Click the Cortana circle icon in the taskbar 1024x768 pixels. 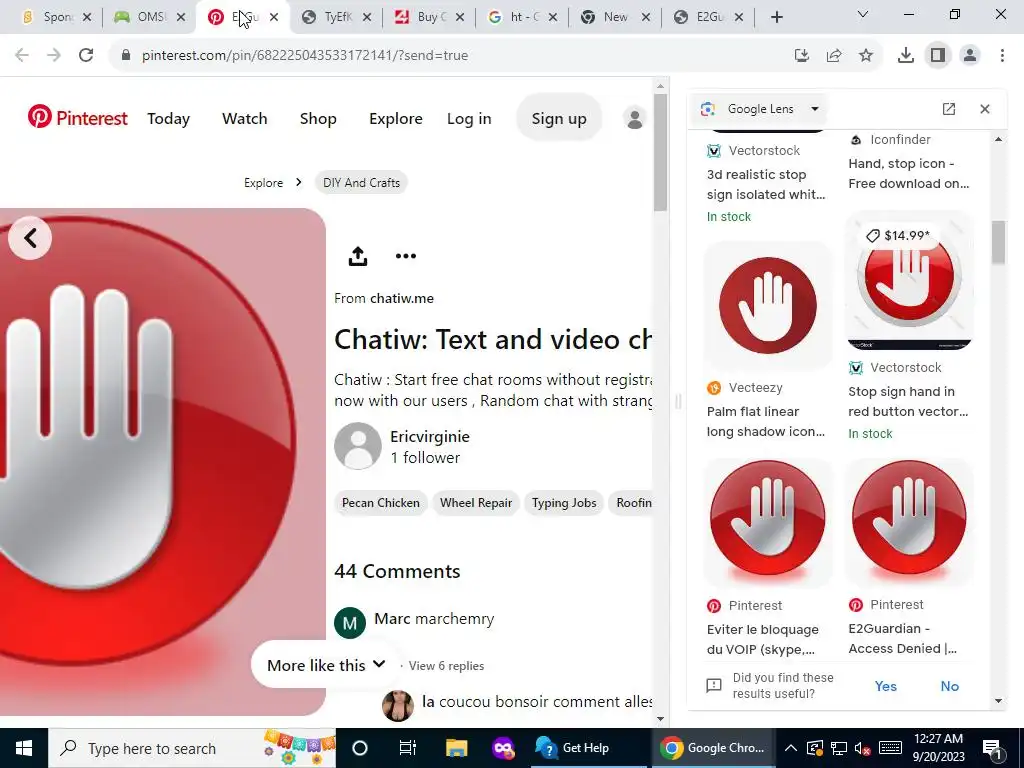click(x=360, y=748)
